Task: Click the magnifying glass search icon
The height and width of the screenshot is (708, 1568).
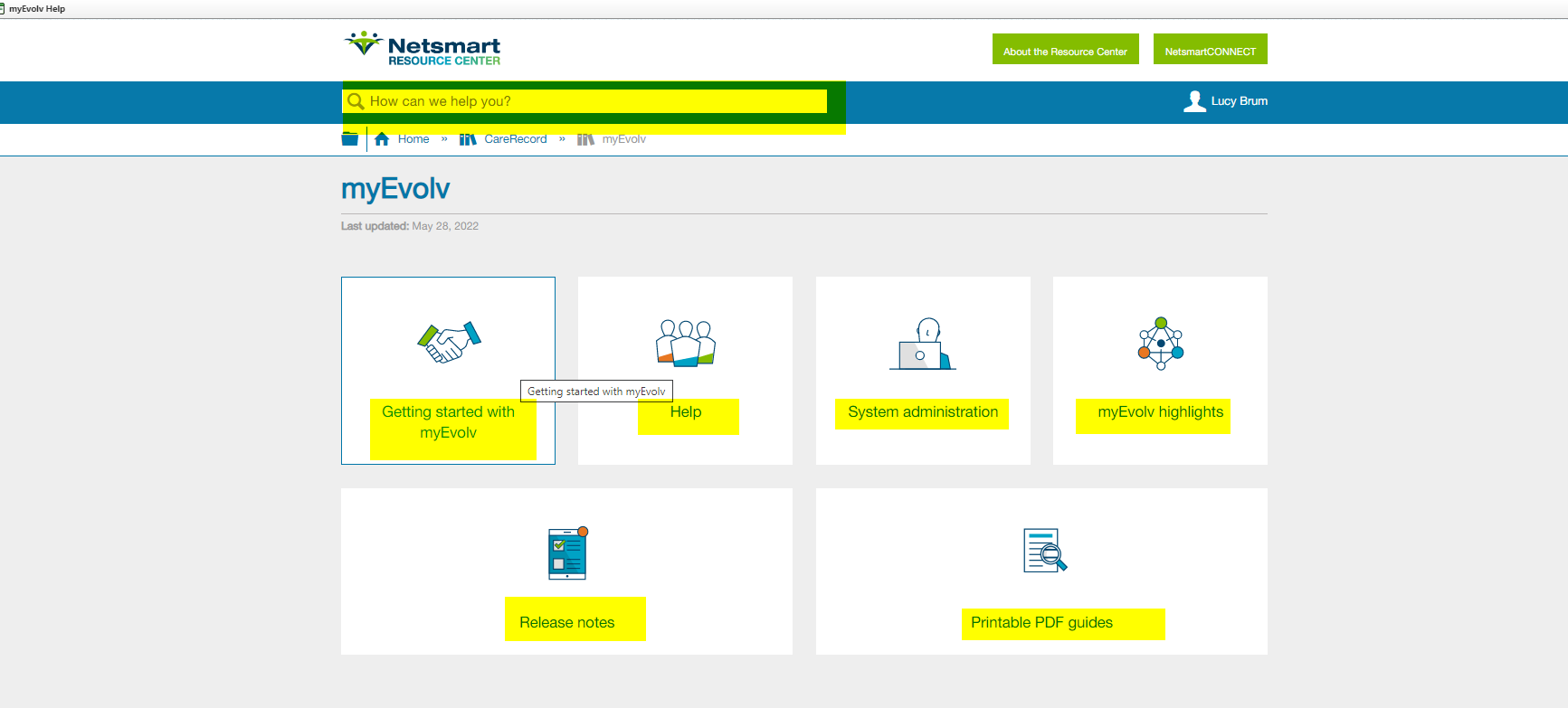Action: pyautogui.click(x=356, y=101)
